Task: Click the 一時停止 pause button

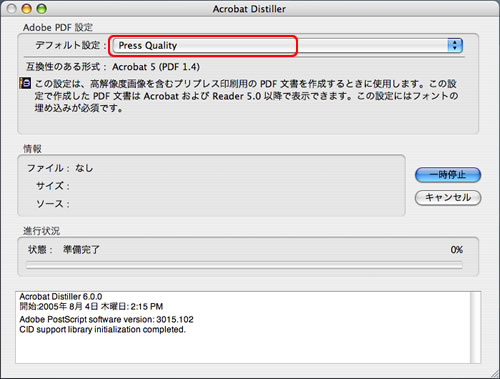Action: click(448, 175)
